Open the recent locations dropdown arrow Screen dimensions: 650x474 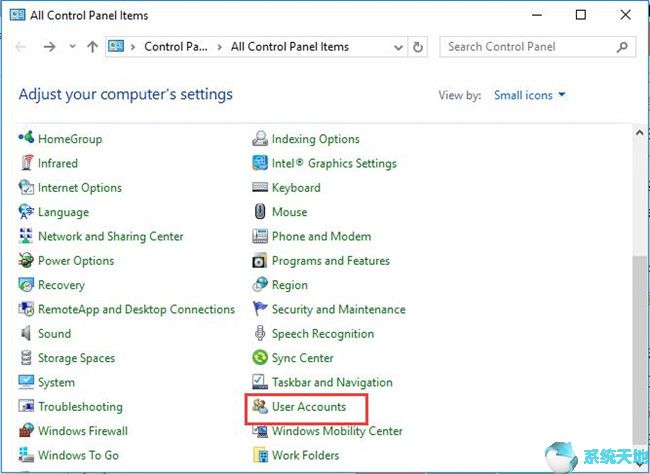click(73, 46)
